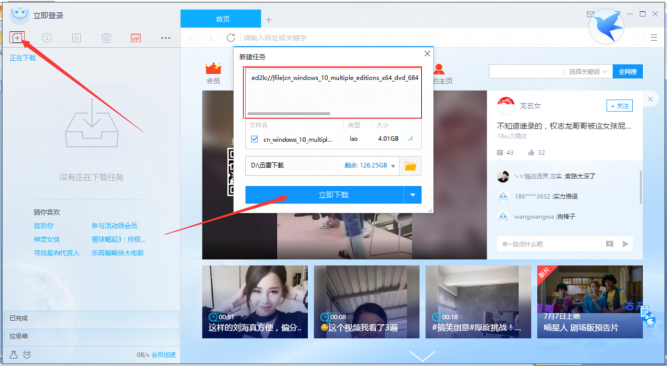Open the three-dots more options menu

[x=165, y=38]
